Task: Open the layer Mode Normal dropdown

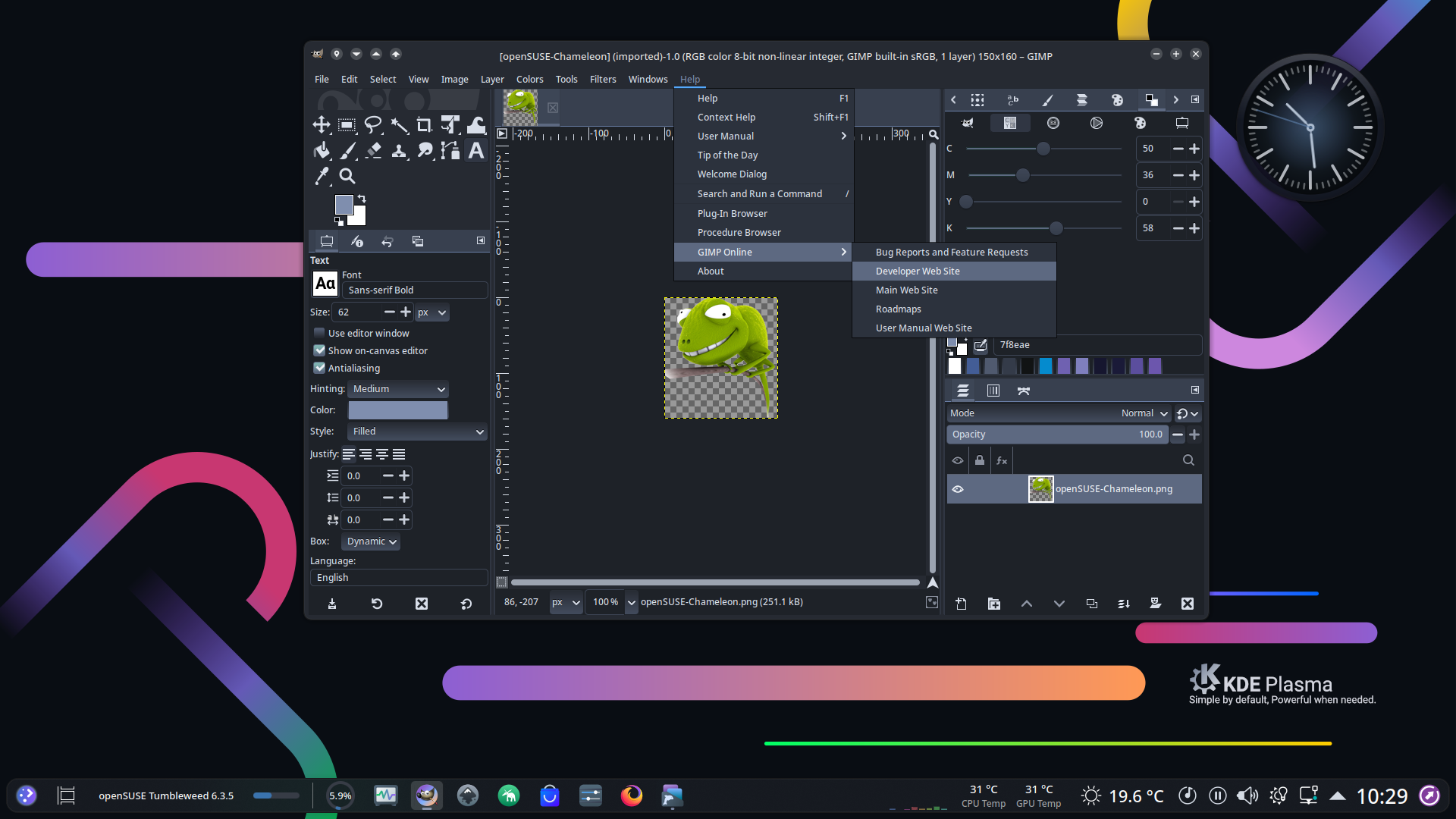Action: 1059,413
